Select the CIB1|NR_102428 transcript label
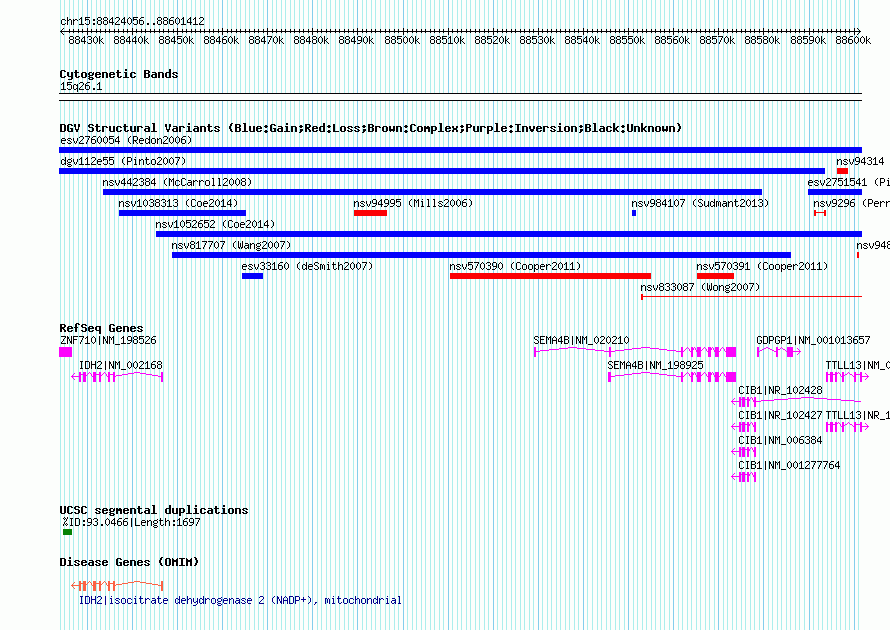Screen dimensions: 890x630 [x=780, y=390]
